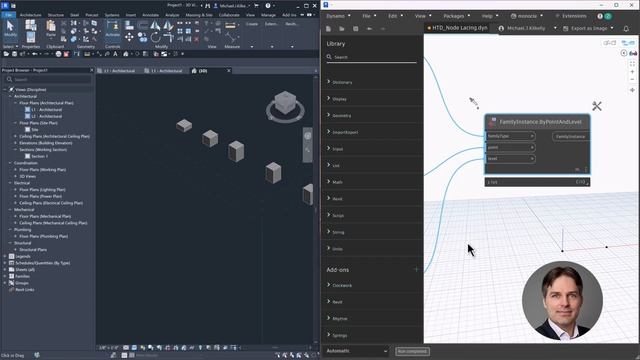Image resolution: width=640 pixels, height=360 pixels.
Task: Click the Revit shopping cart icon
Action: click(x=256, y=6)
